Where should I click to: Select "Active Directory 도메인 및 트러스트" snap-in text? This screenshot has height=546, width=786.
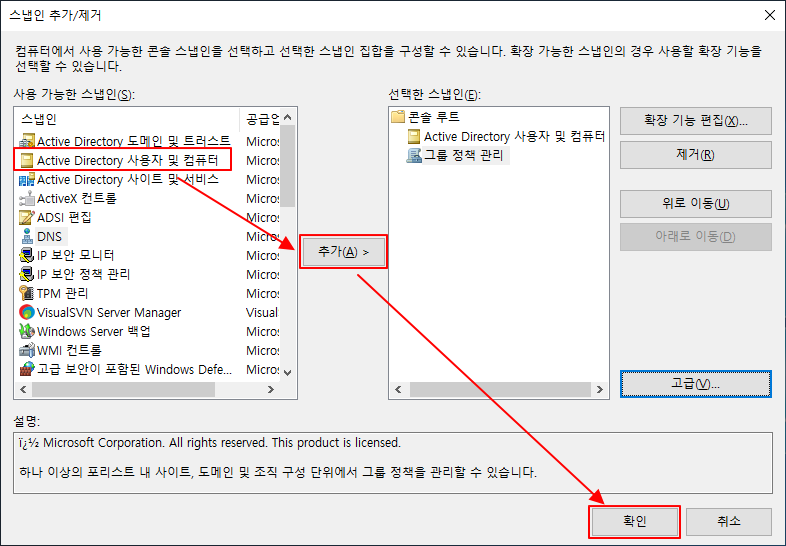134,141
